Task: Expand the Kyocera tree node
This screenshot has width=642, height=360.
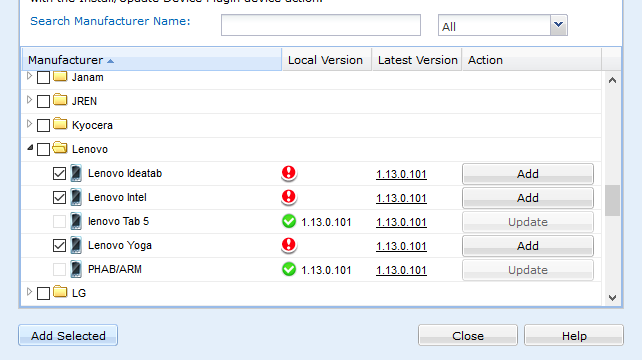Action: (29, 124)
